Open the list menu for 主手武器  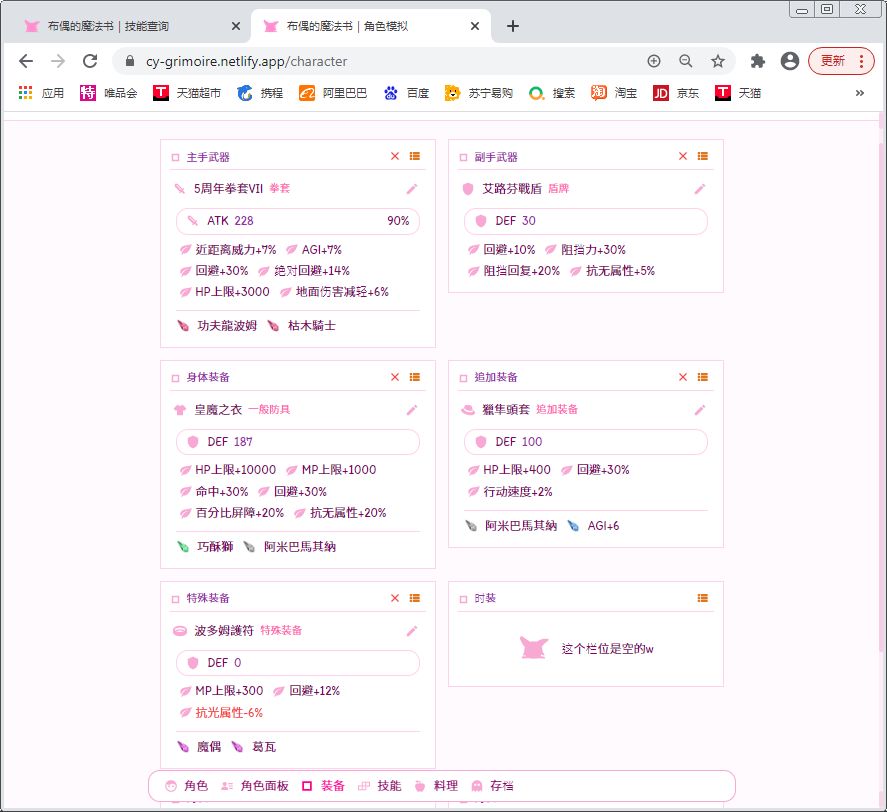(x=415, y=156)
